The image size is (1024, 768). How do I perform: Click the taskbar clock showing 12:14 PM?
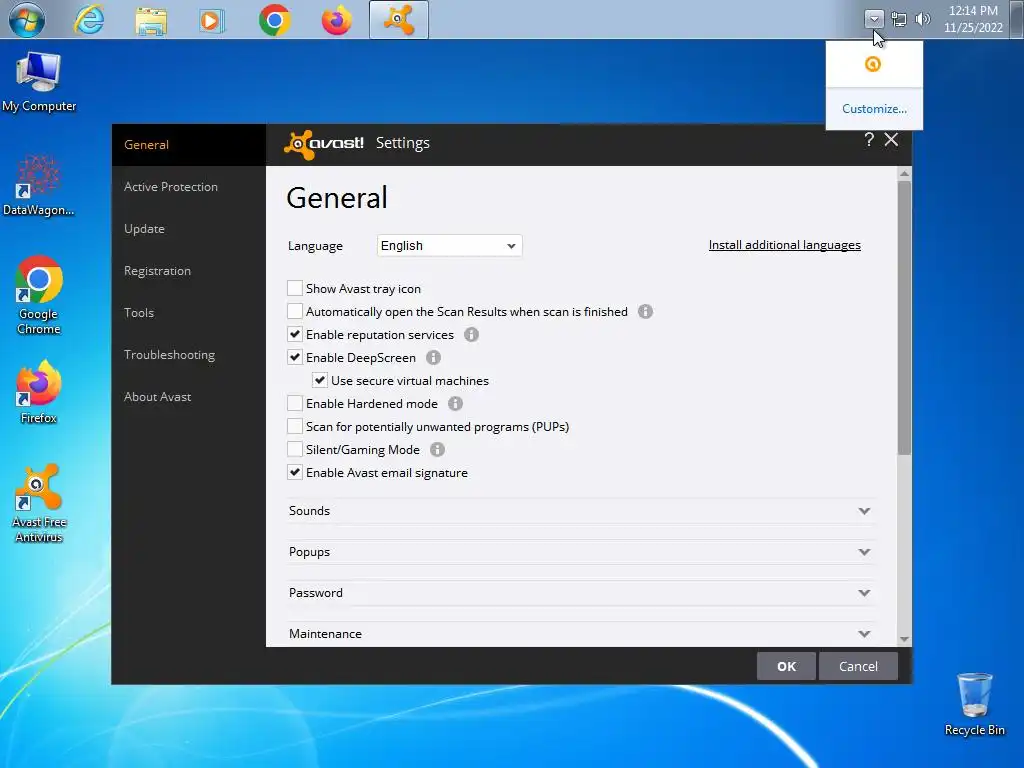click(x=973, y=19)
